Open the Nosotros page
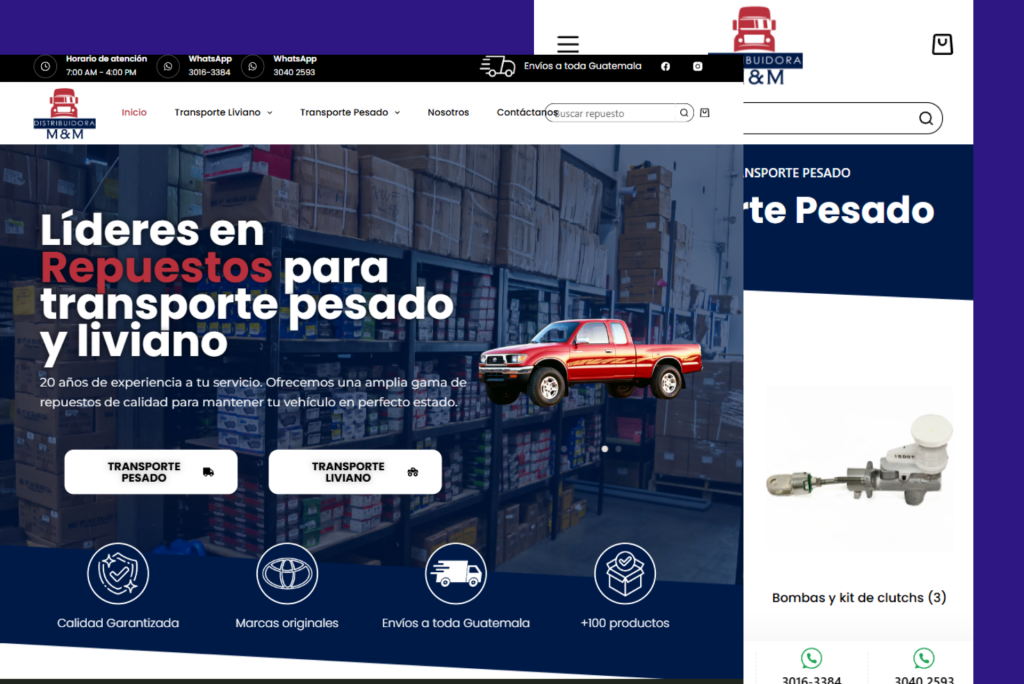The image size is (1024, 684). [448, 113]
